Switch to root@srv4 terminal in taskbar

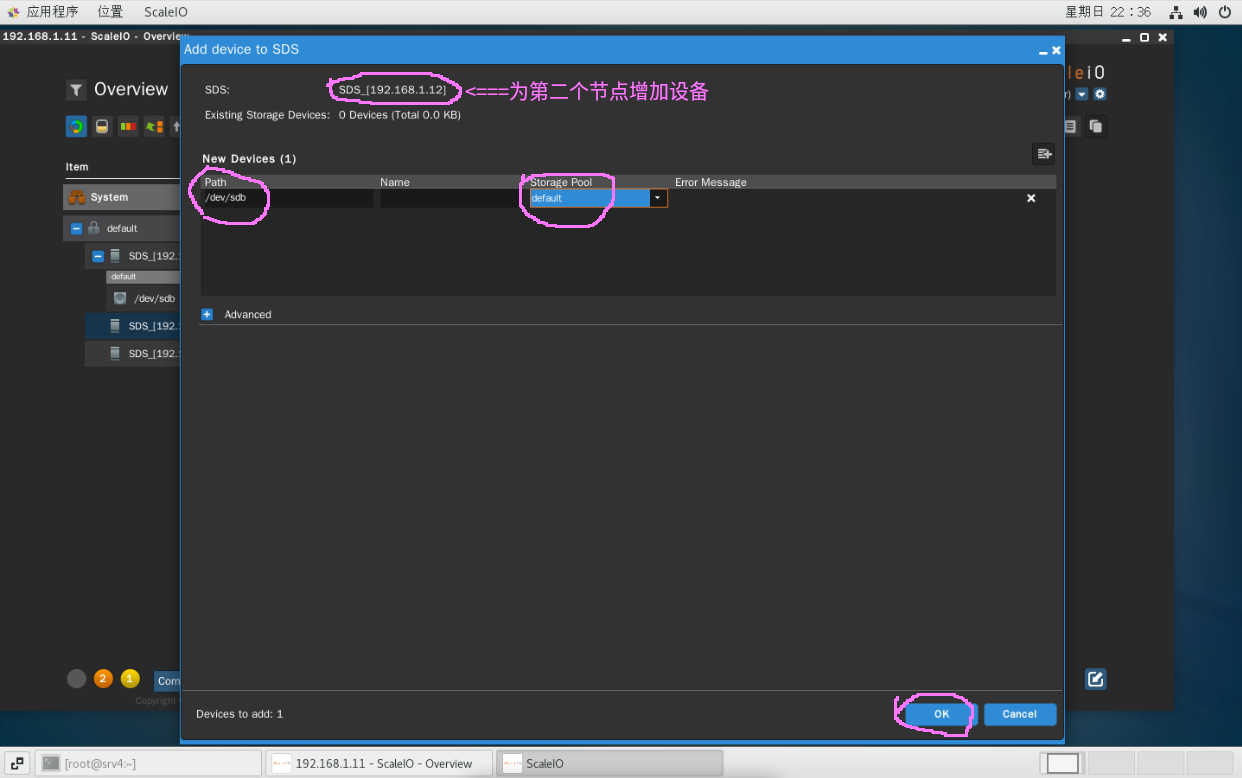148,764
